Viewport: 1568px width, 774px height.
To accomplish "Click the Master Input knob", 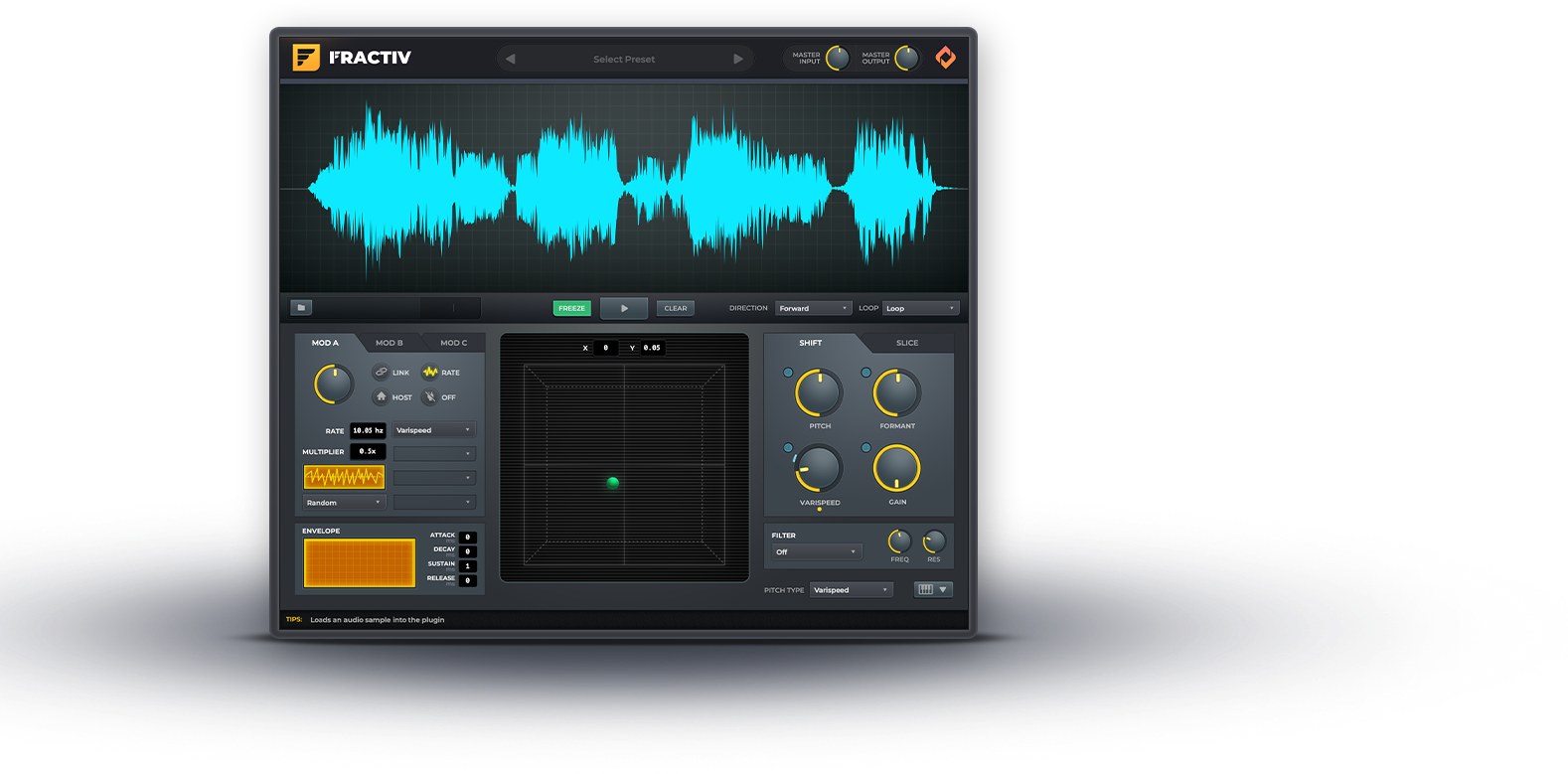I will 839,58.
